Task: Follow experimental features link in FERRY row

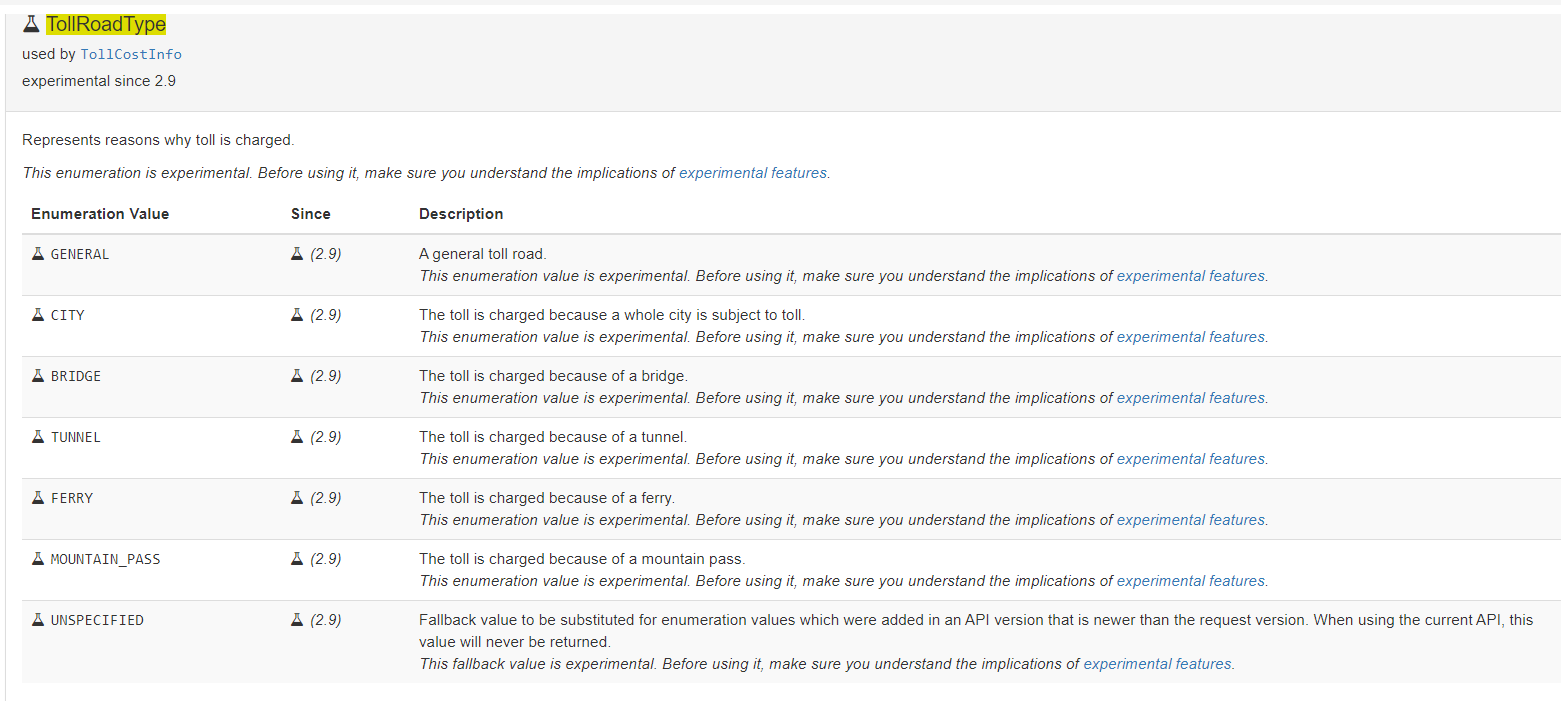Action: [x=1190, y=520]
